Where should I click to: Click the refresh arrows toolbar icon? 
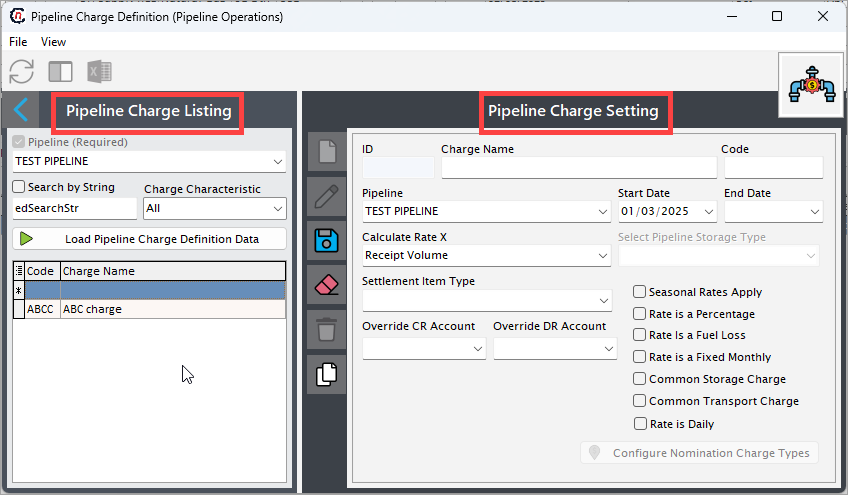[22, 71]
